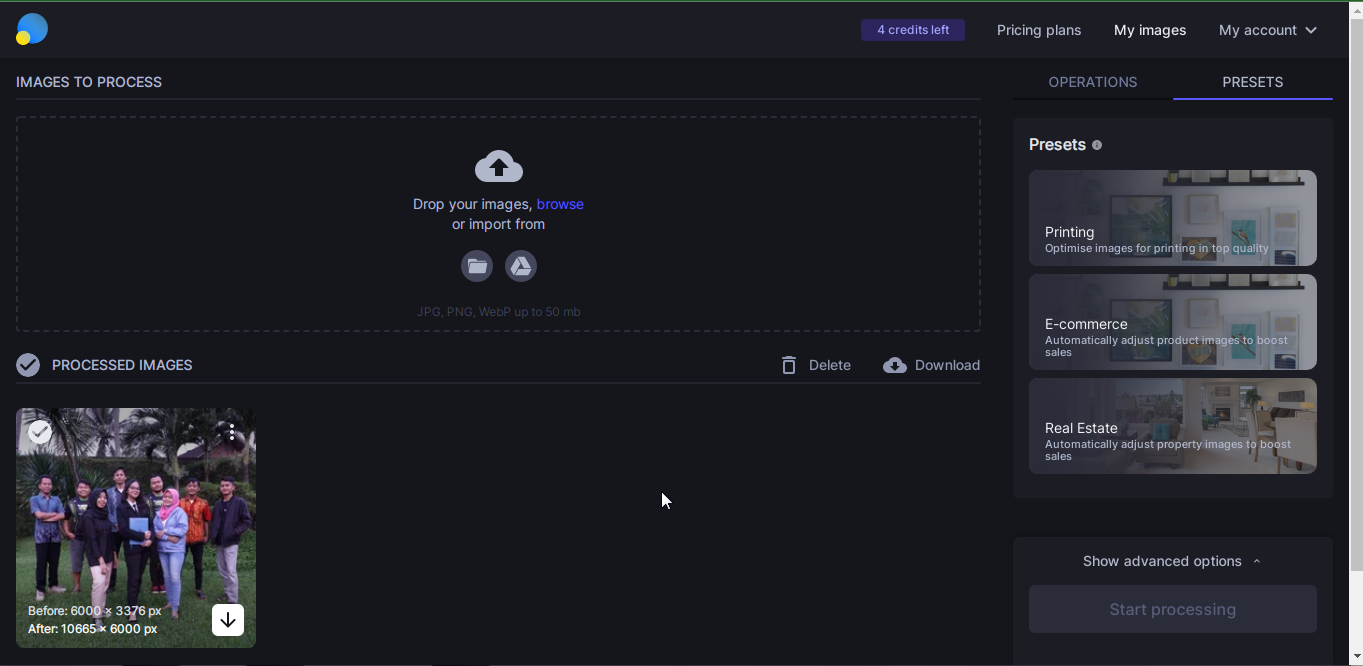Screen dimensions: 1363x666
Task: Import images from the local folder icon
Action: tap(477, 266)
